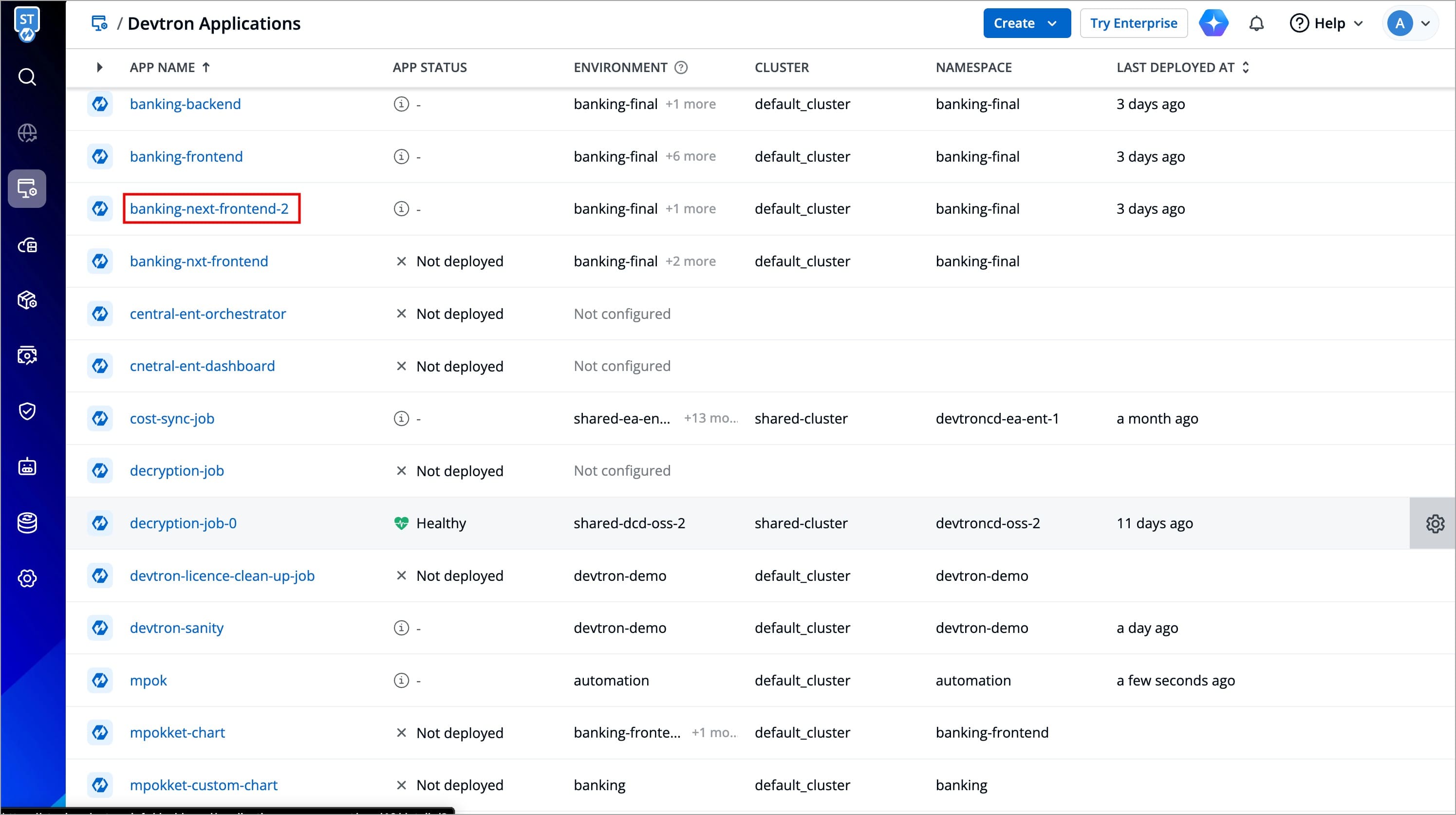Open Global Configurations gear in sidebar
Viewport: 1456px width, 815px height.
click(x=27, y=578)
